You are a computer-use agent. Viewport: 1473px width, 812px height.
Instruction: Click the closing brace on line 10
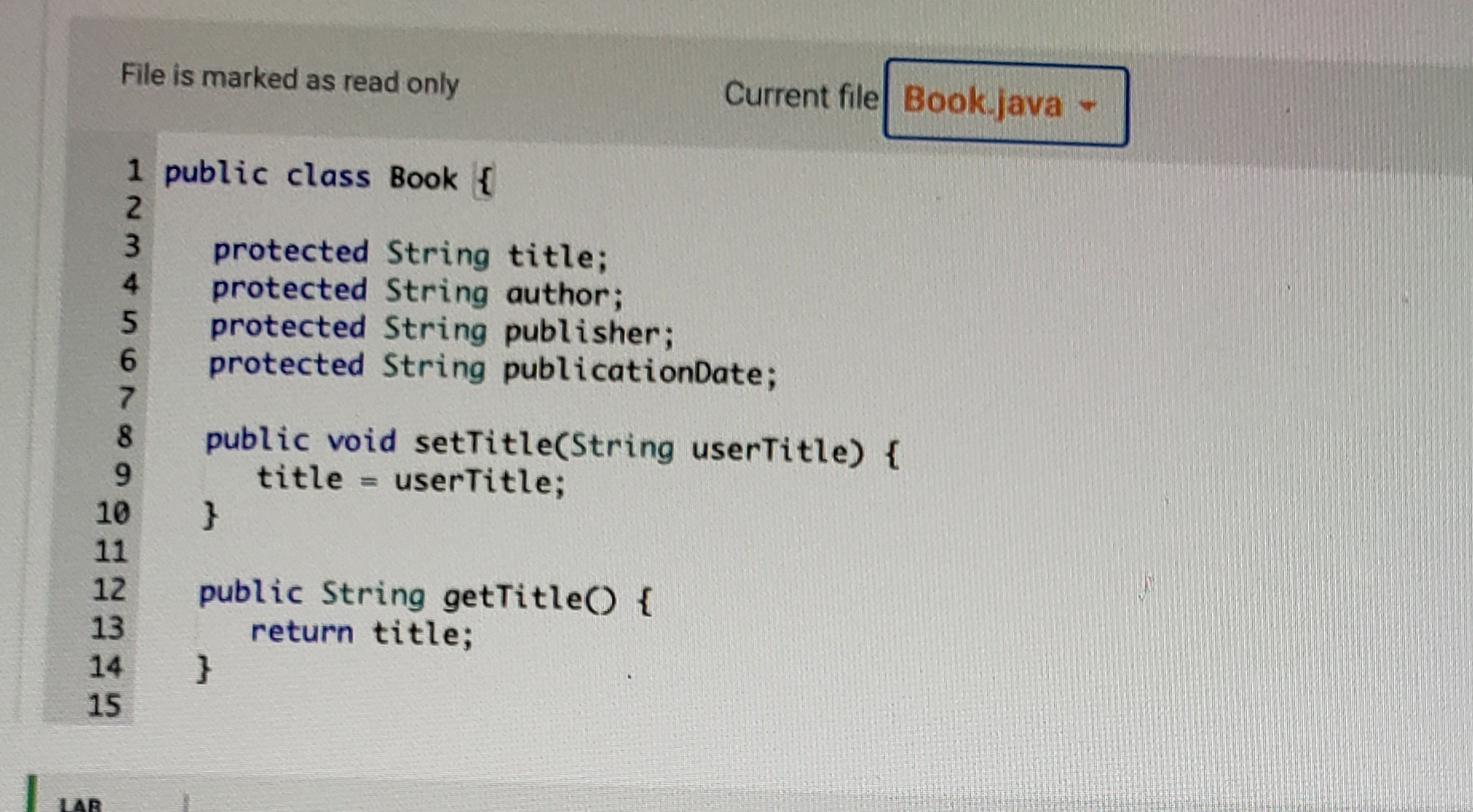210,514
